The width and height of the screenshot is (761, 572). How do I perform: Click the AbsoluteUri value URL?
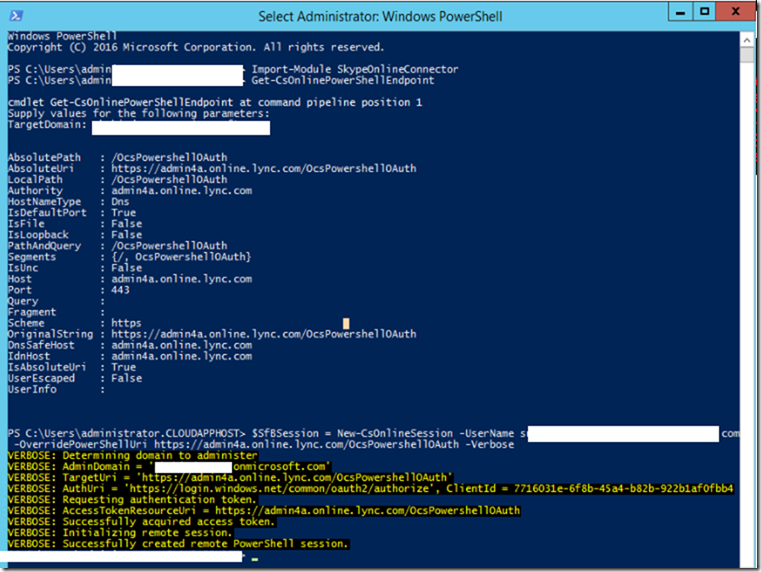(x=264, y=169)
